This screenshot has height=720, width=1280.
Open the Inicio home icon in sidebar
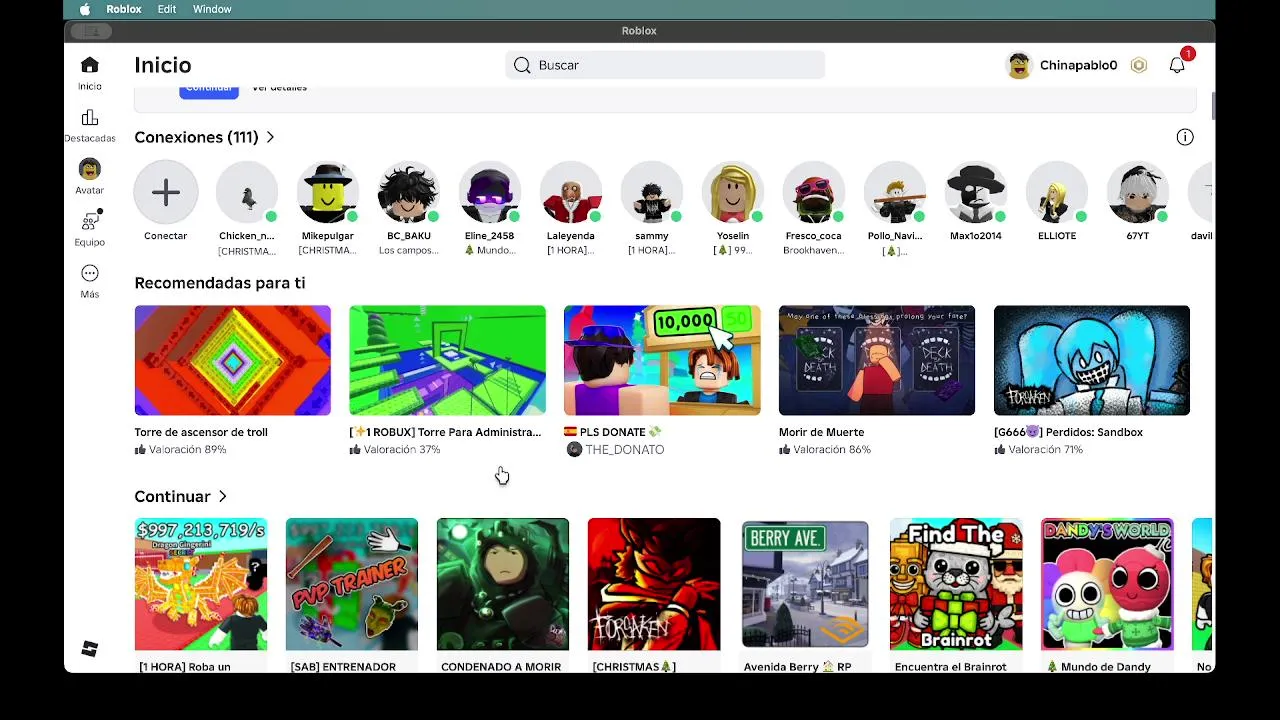pos(89,65)
